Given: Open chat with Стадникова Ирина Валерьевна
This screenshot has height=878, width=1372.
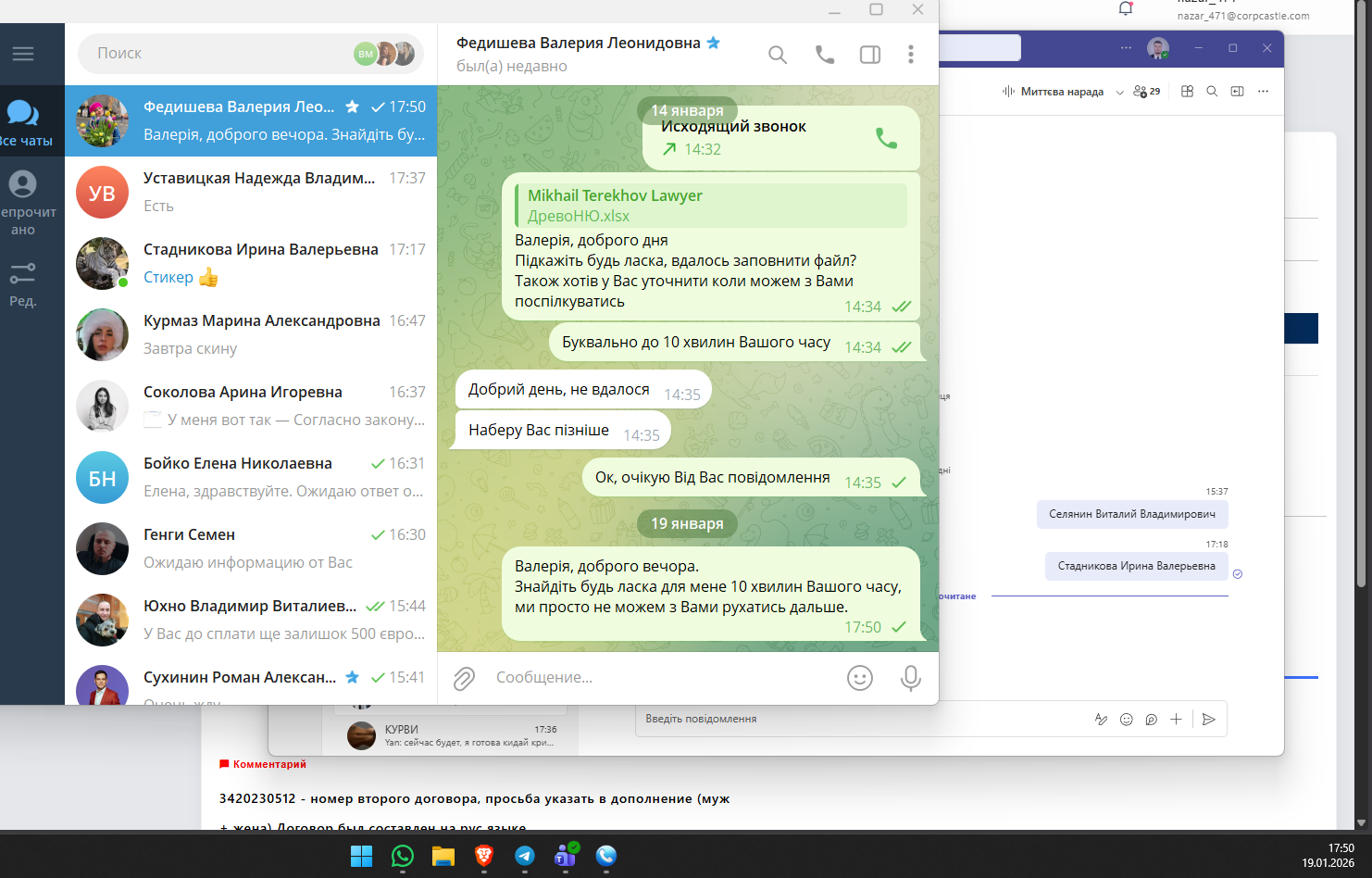Looking at the screenshot, I should [x=251, y=264].
